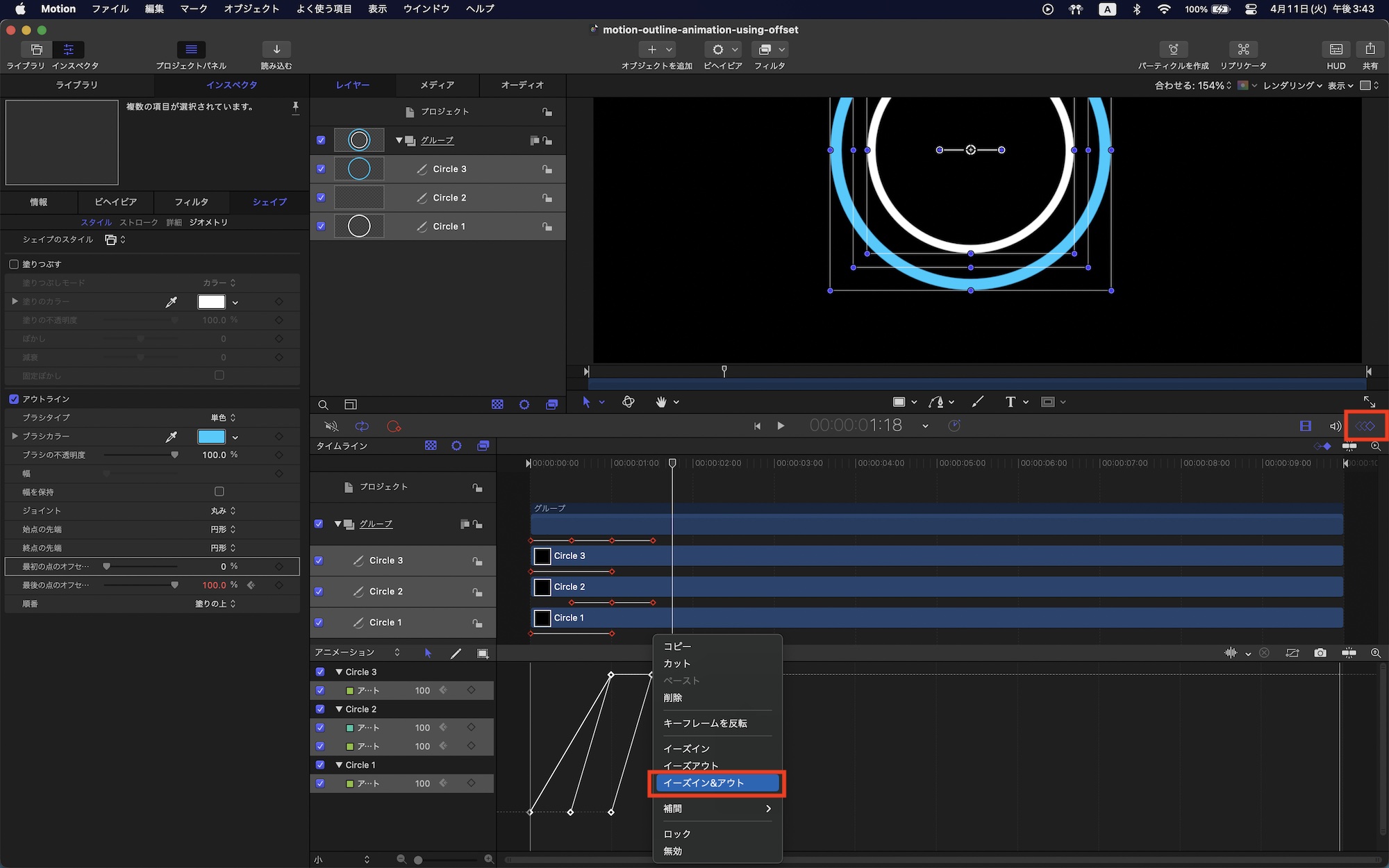Toggle the show keyframe editor button
The image size is (1389, 868).
pyautogui.click(x=1365, y=426)
